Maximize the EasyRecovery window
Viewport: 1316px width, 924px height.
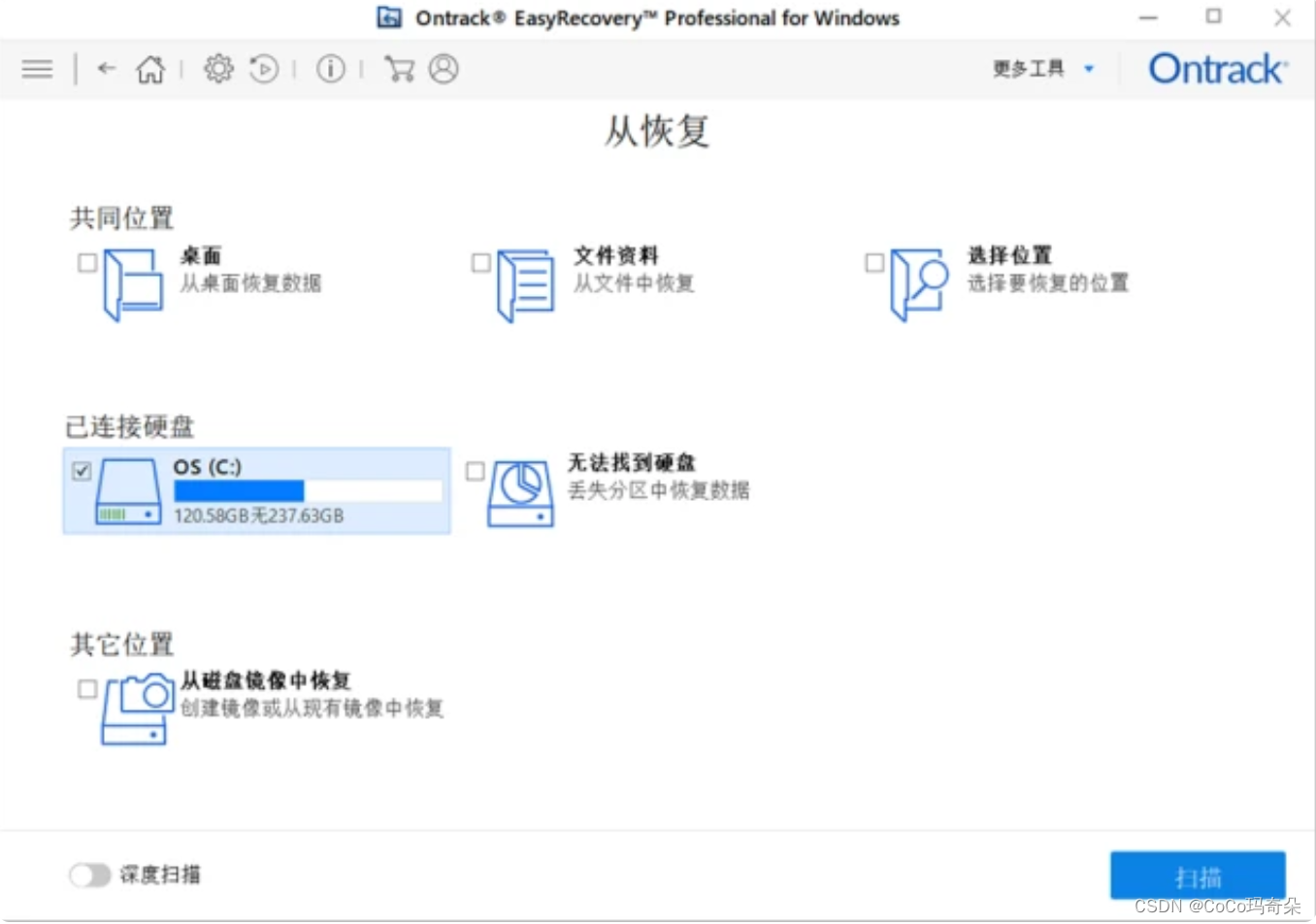coord(1214,16)
